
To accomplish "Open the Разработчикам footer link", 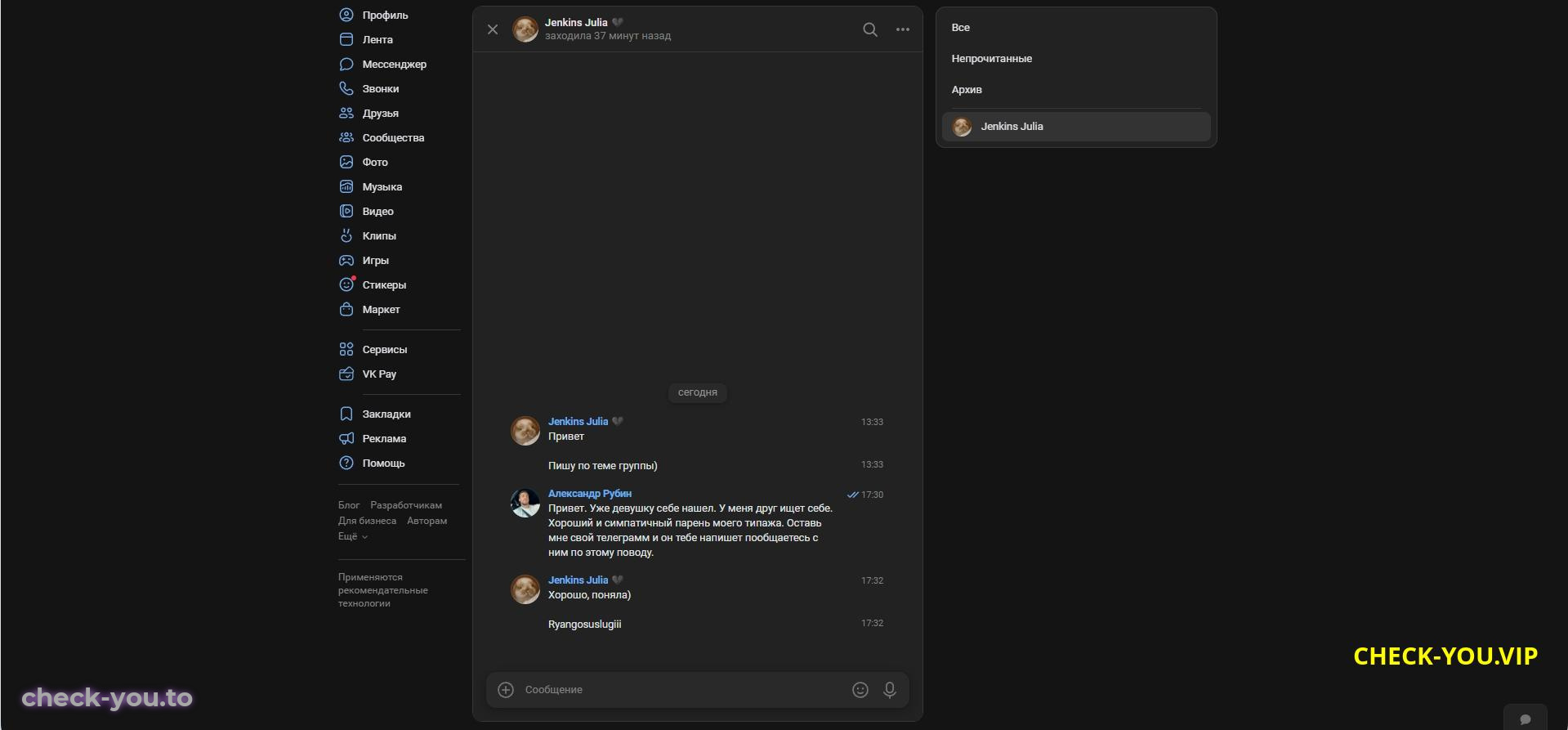I will pos(406,505).
